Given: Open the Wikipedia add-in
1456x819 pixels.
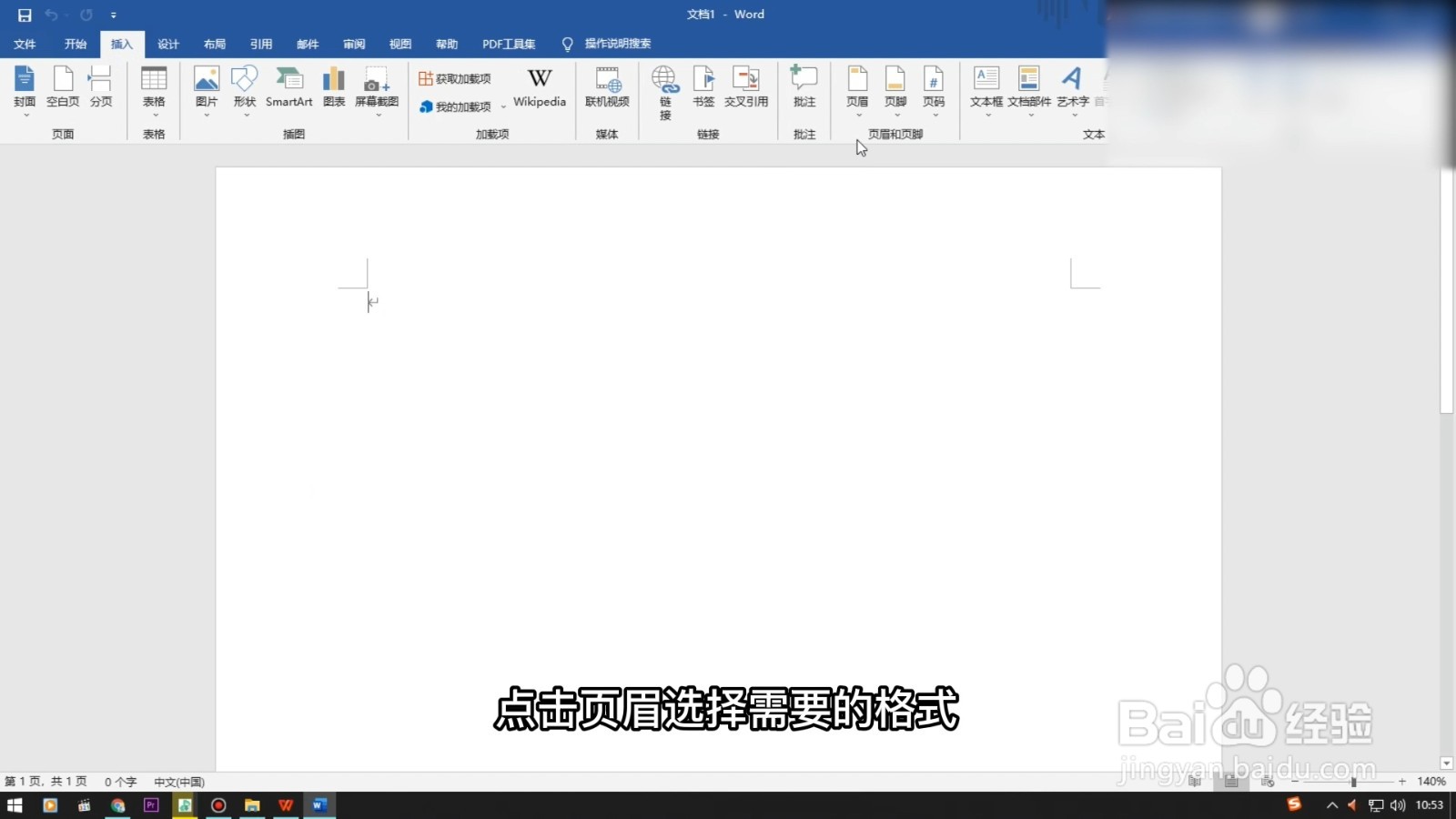Looking at the screenshot, I should click(540, 87).
